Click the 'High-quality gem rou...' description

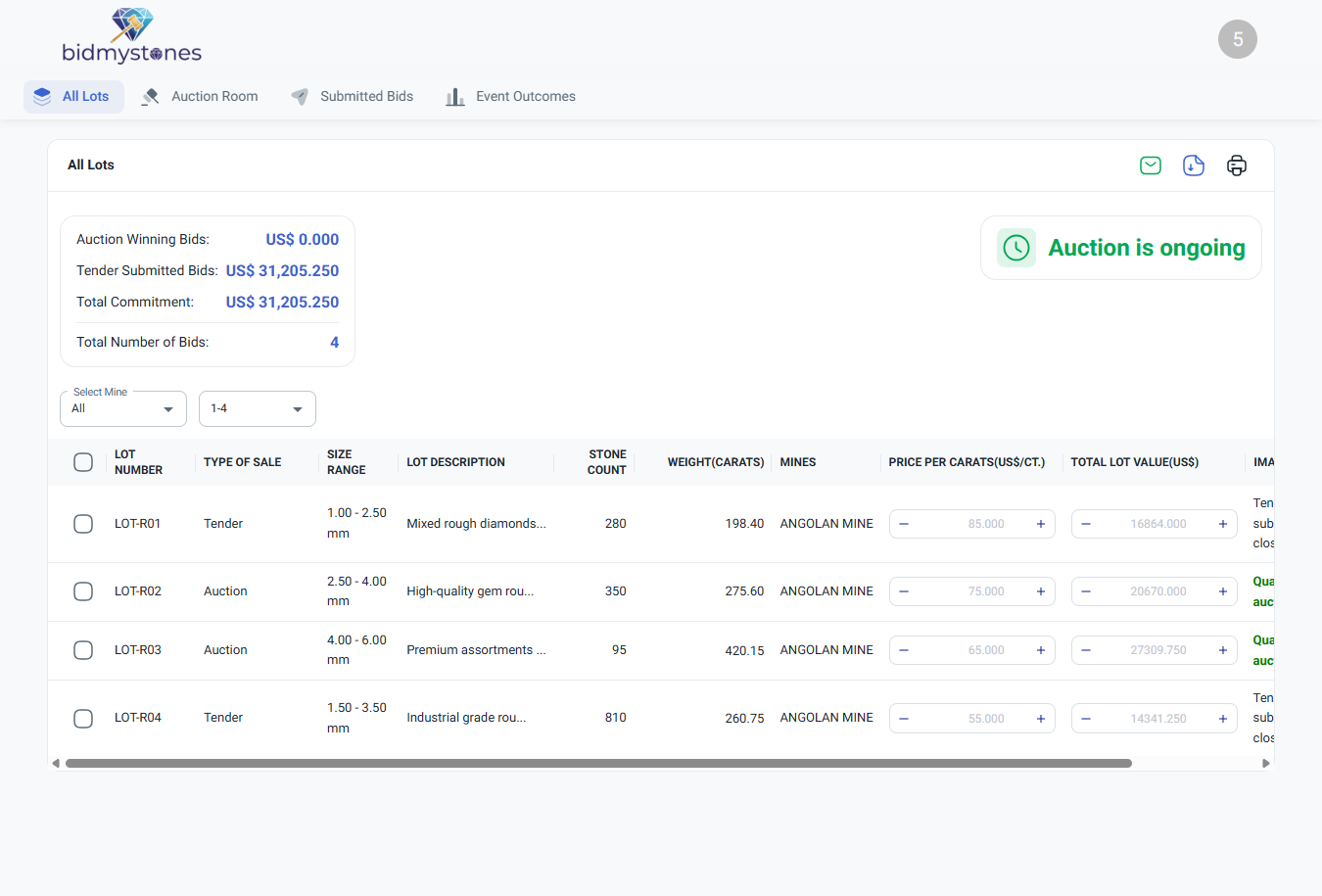[470, 591]
